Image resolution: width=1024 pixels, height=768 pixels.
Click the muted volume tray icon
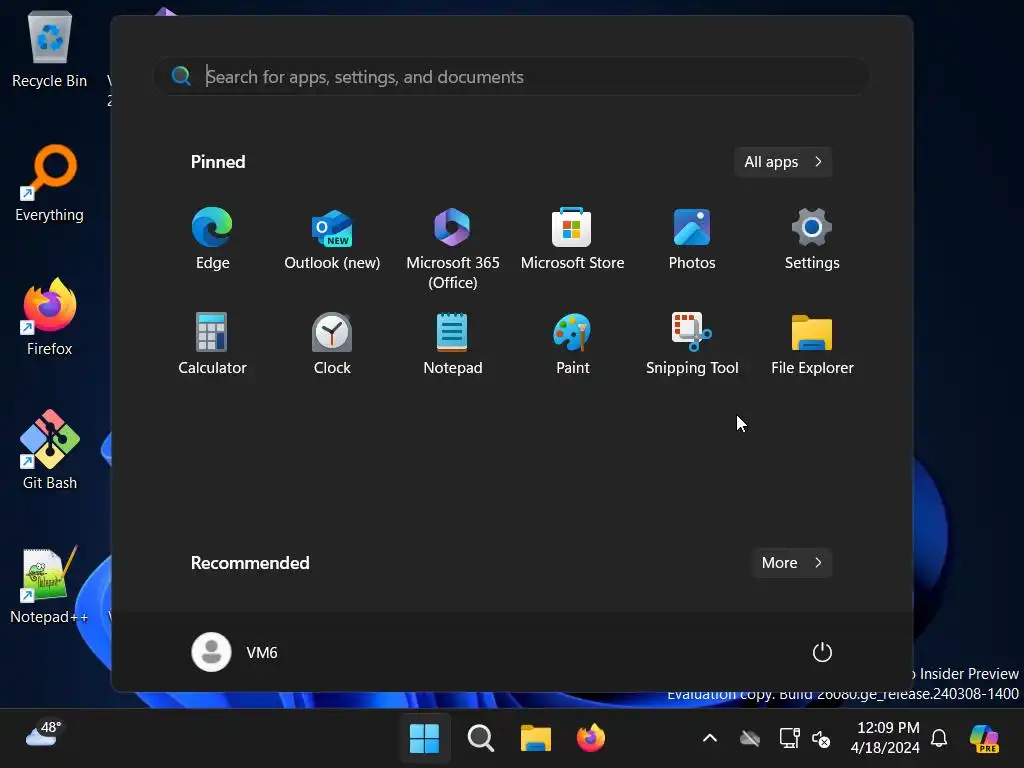[821, 739]
